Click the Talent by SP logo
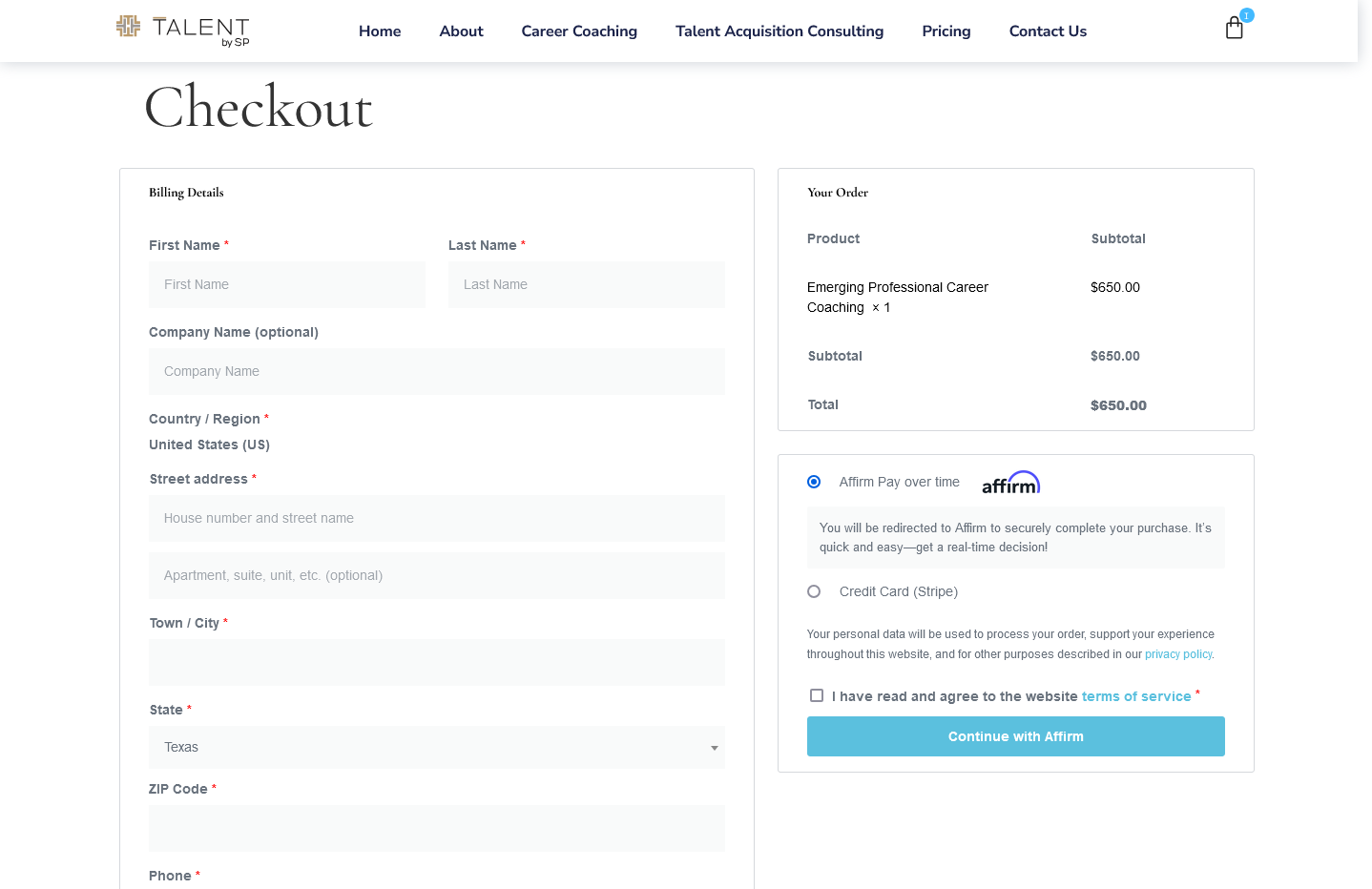The width and height of the screenshot is (1372, 889). point(183,31)
